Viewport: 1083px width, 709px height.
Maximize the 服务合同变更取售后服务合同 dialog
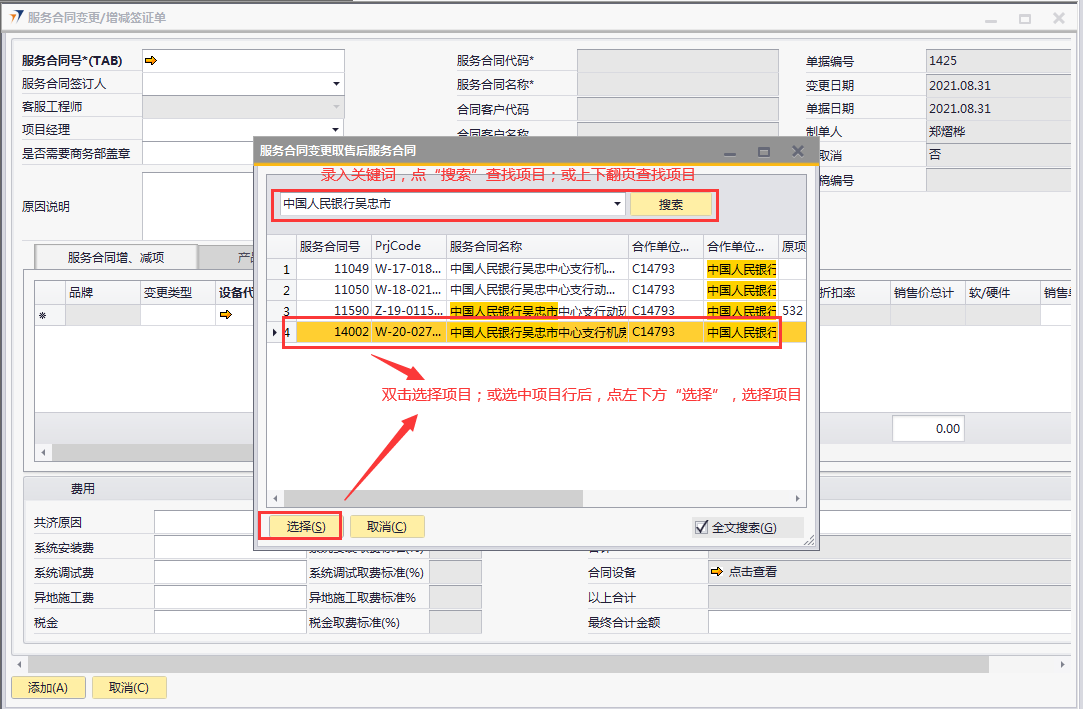(764, 151)
